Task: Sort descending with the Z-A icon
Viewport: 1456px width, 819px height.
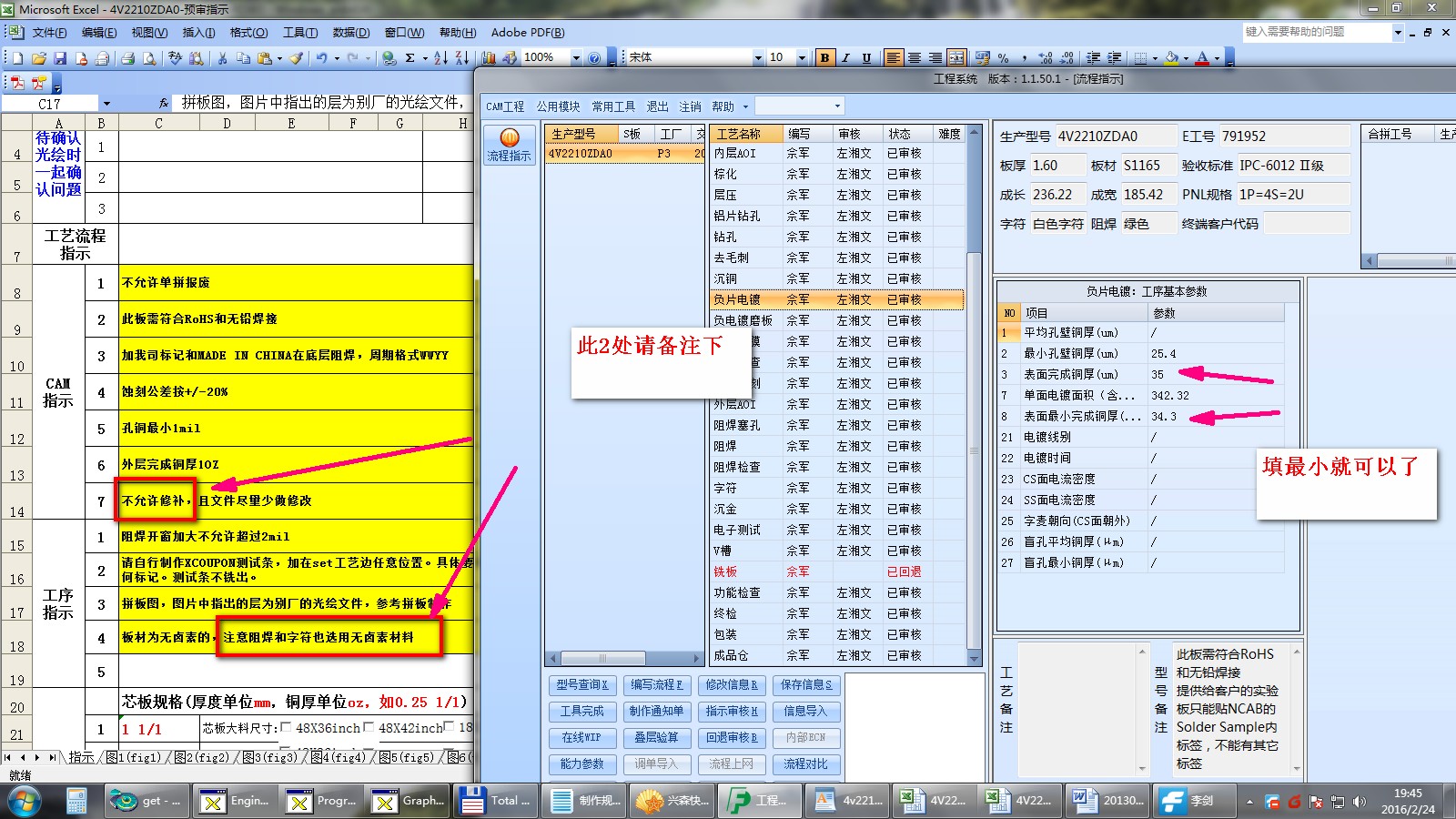Action: pyautogui.click(x=461, y=57)
